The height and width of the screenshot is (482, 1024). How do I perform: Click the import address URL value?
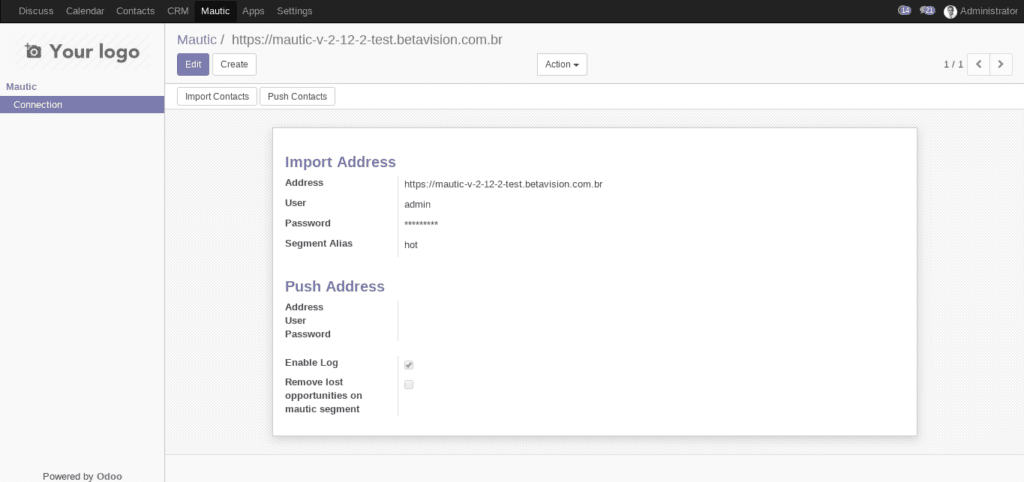pyautogui.click(x=504, y=185)
